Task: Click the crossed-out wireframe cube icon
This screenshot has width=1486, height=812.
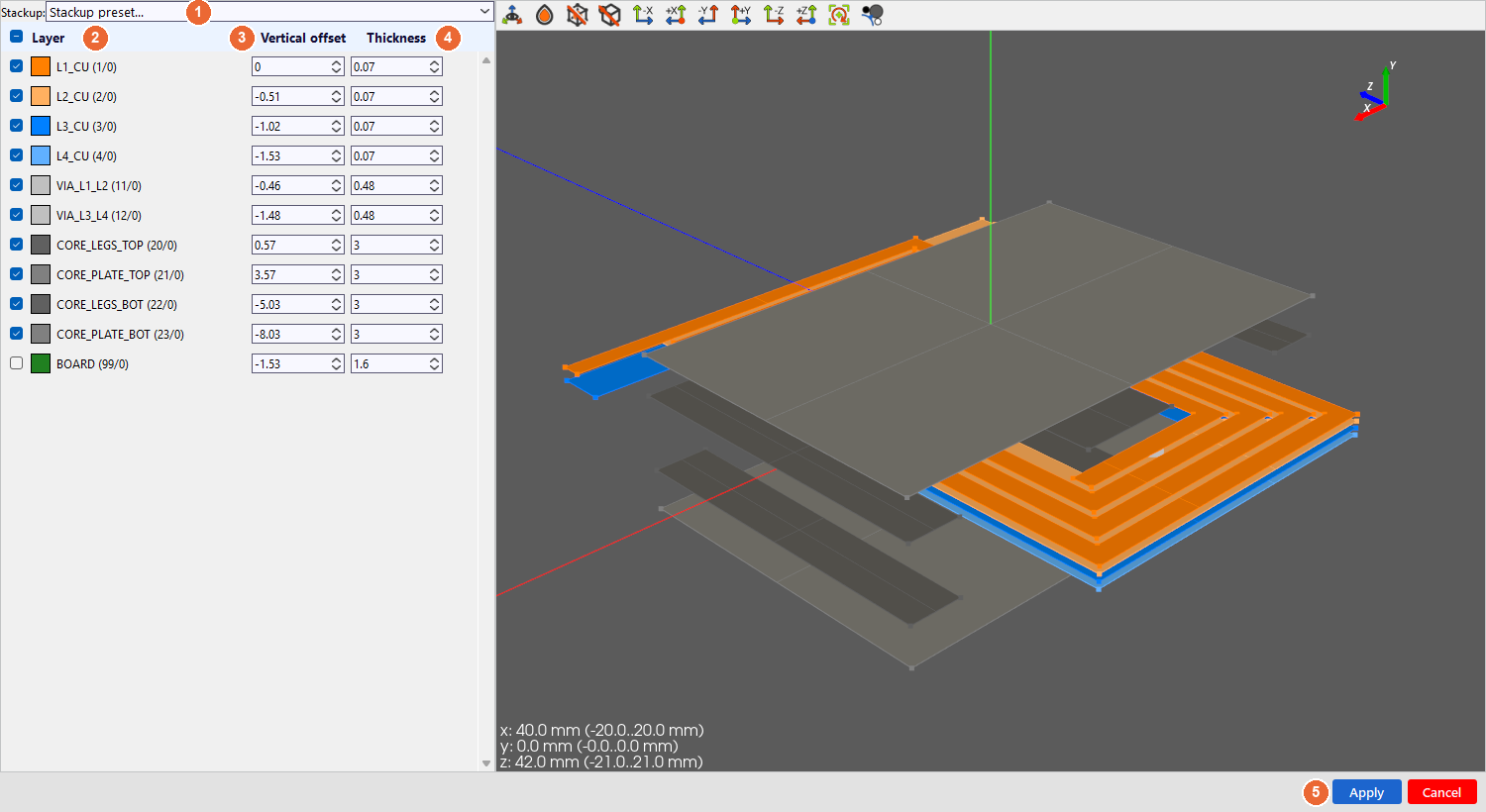Action: [x=578, y=15]
